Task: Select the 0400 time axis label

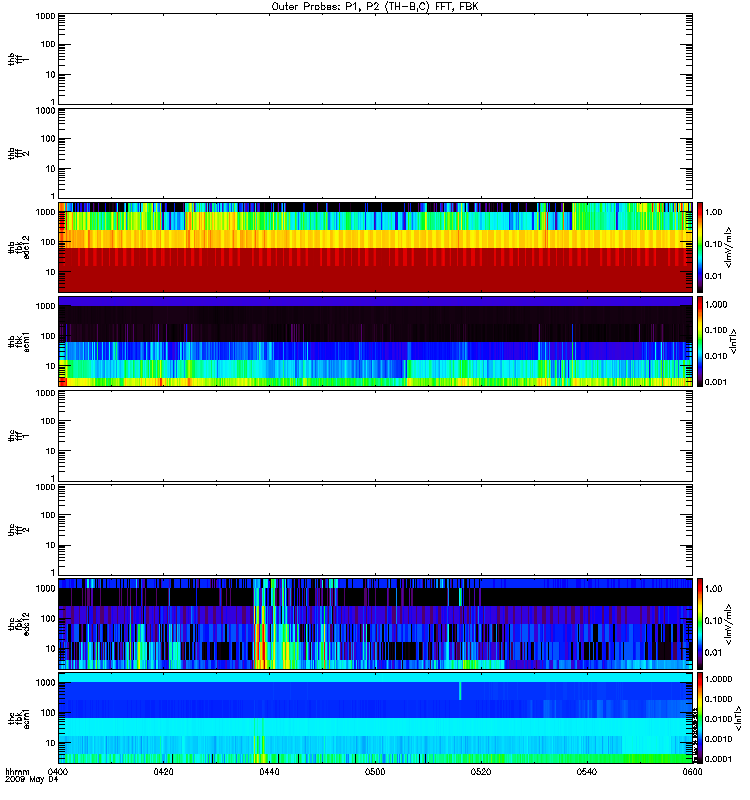Action: [58, 771]
